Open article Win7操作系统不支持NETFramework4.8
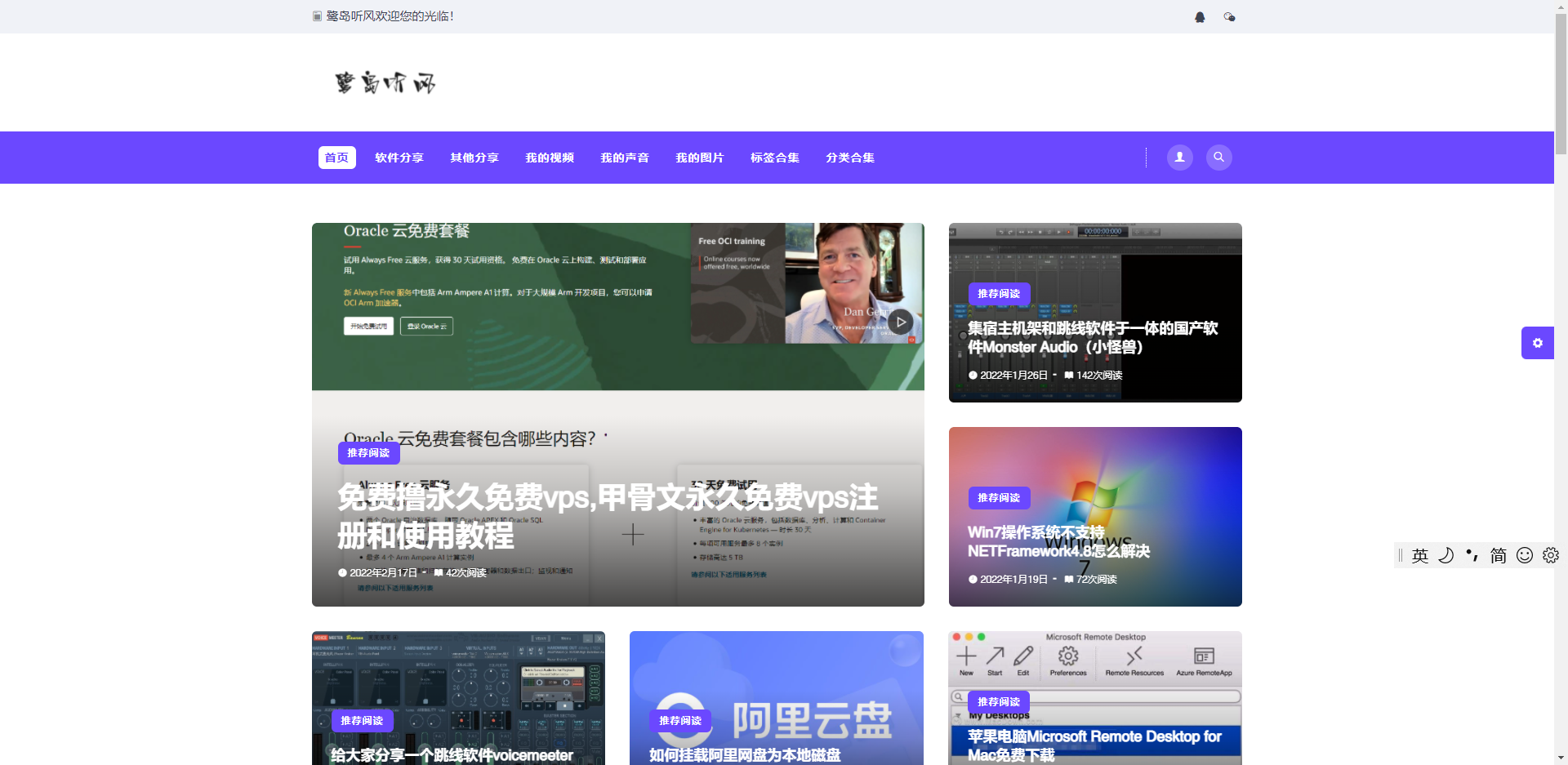The image size is (1568, 765). click(1058, 541)
